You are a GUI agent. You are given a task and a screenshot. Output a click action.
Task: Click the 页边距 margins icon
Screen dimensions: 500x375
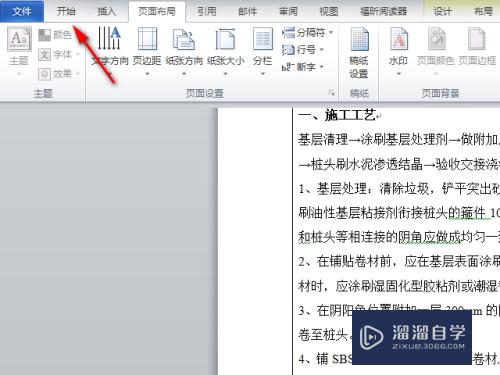point(147,39)
